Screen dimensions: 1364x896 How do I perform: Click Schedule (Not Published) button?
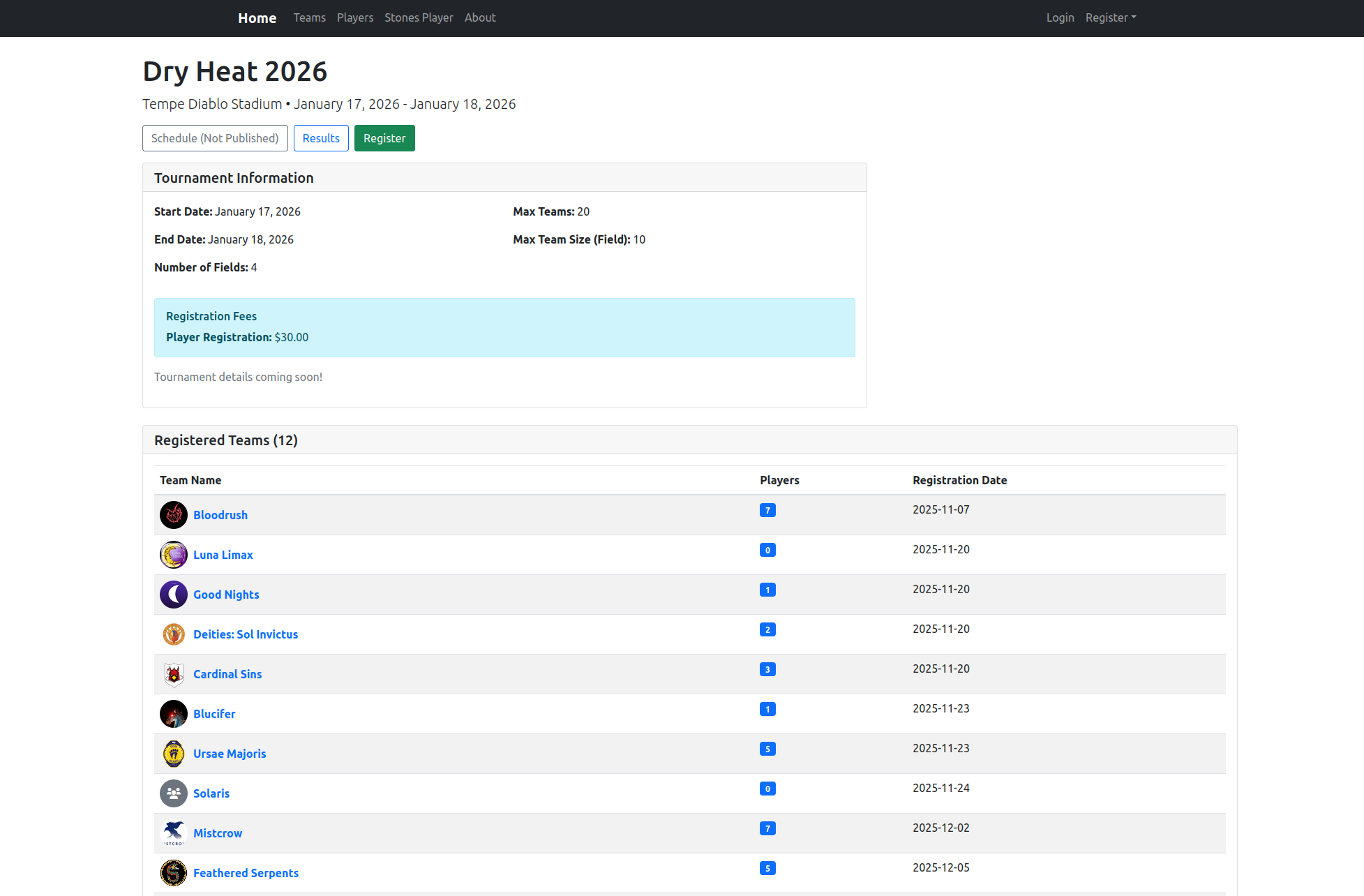pos(215,138)
